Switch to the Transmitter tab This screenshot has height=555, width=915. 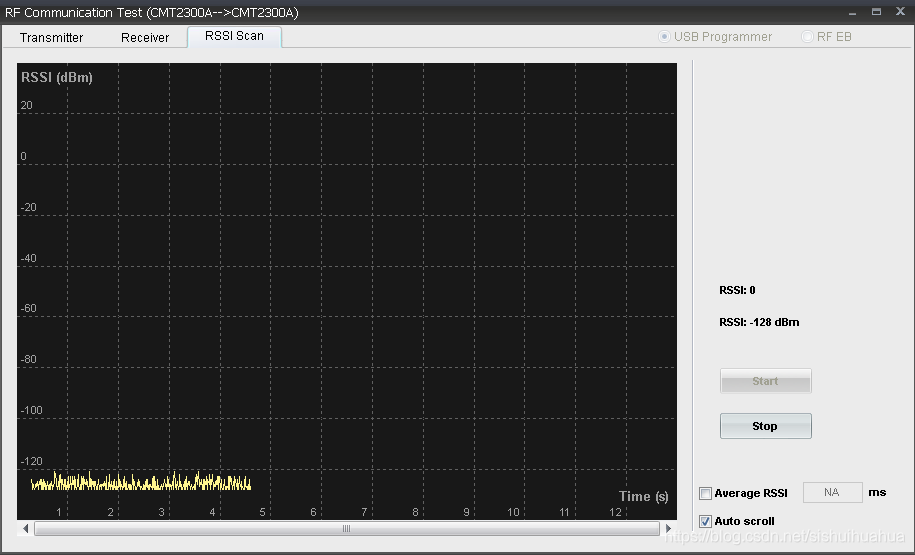point(51,37)
